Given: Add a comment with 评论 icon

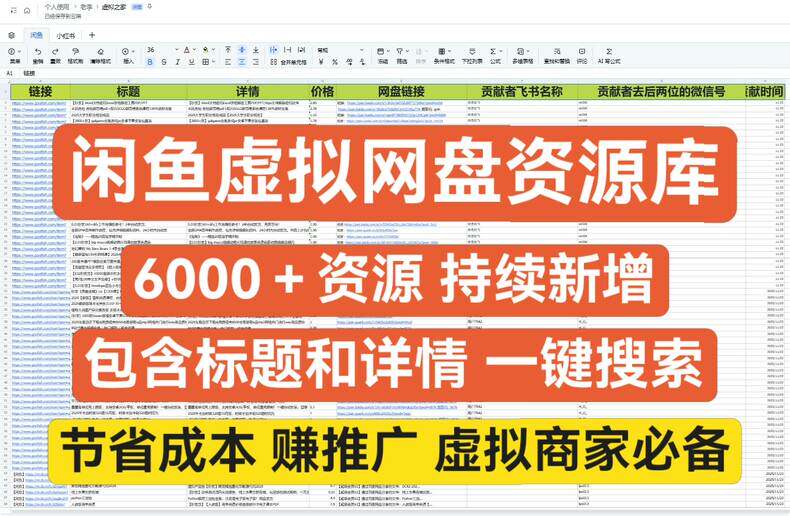Looking at the screenshot, I should (582, 55).
